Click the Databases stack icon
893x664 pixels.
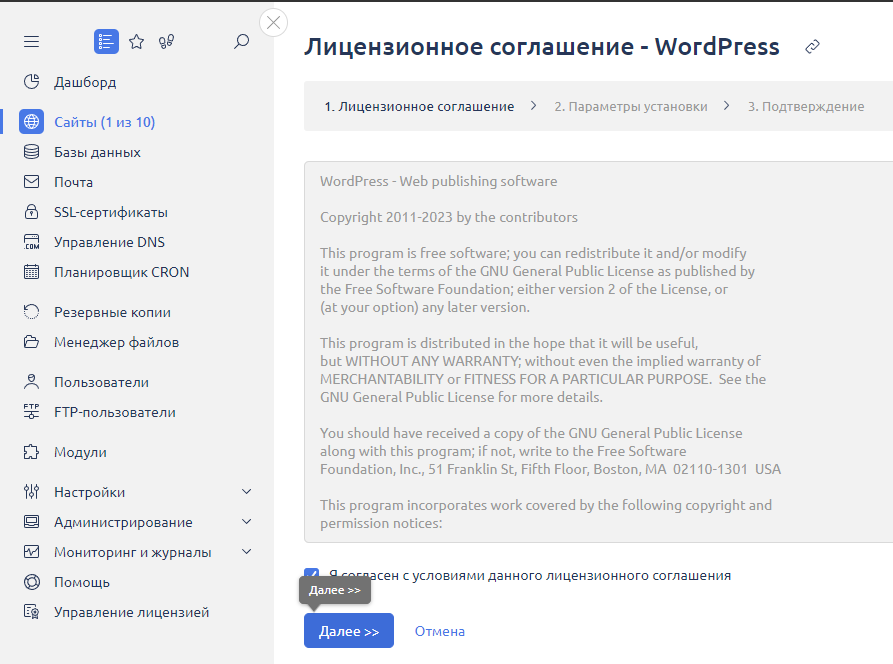tap(31, 152)
